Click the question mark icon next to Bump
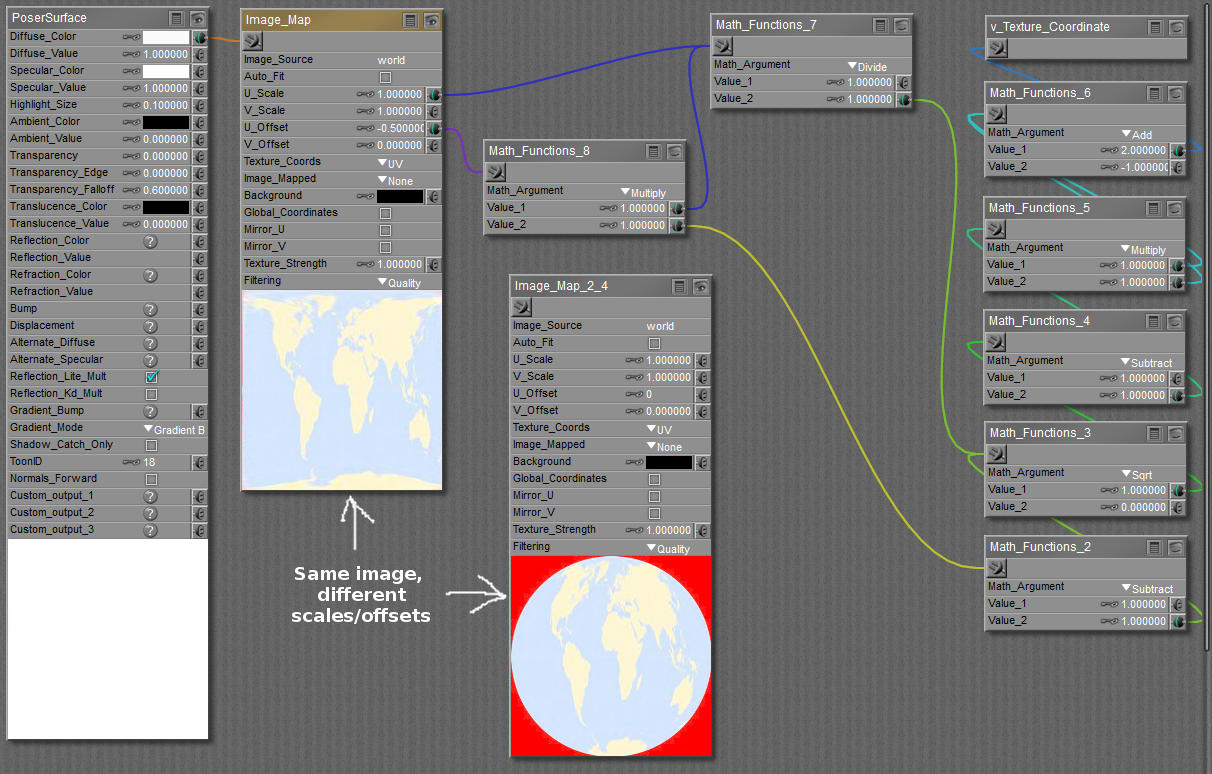Viewport: 1212px width, 774px height. coord(150,309)
